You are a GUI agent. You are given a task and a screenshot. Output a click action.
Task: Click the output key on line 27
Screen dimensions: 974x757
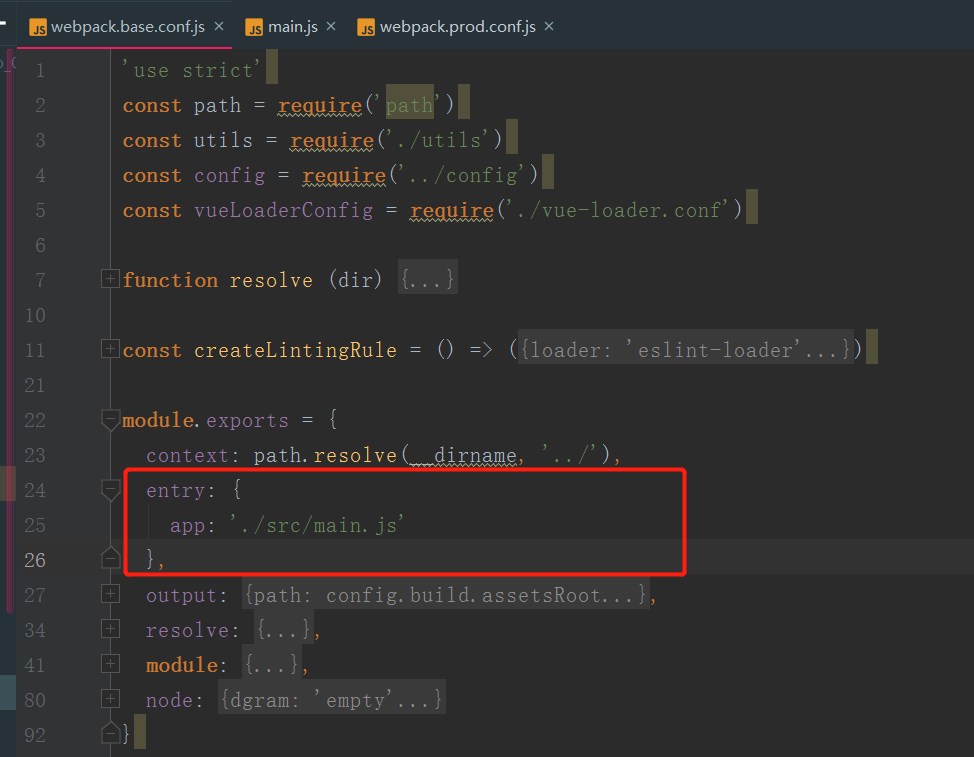pyautogui.click(x=181, y=595)
